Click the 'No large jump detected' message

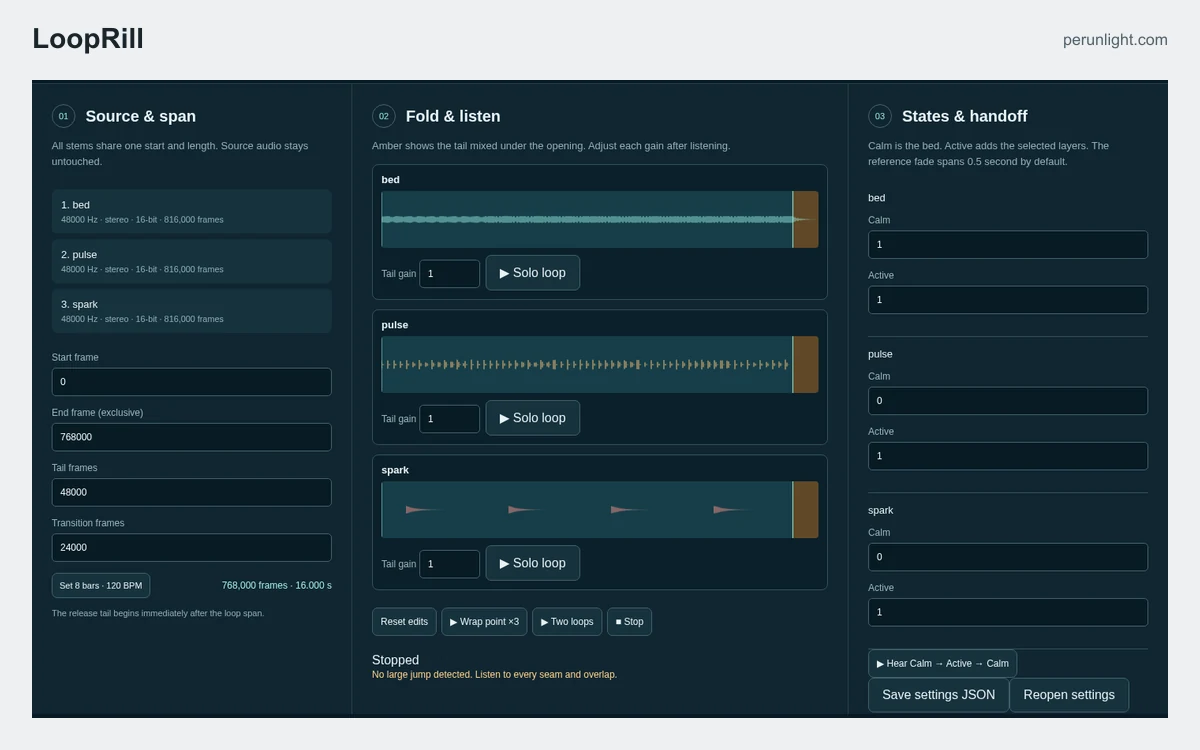[x=494, y=675]
